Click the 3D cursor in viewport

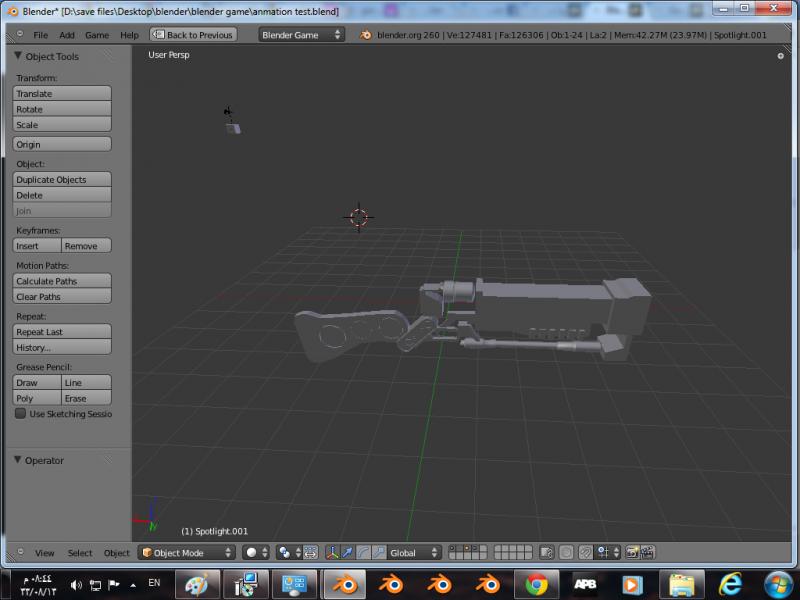359,217
